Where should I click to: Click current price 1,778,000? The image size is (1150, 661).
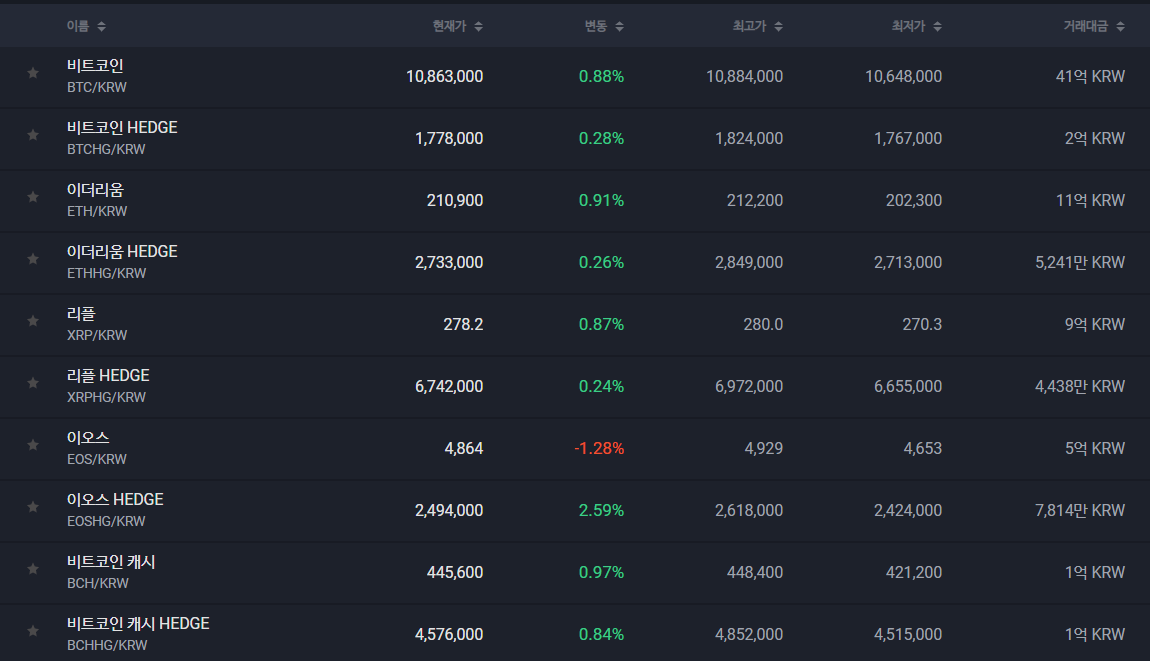point(449,139)
